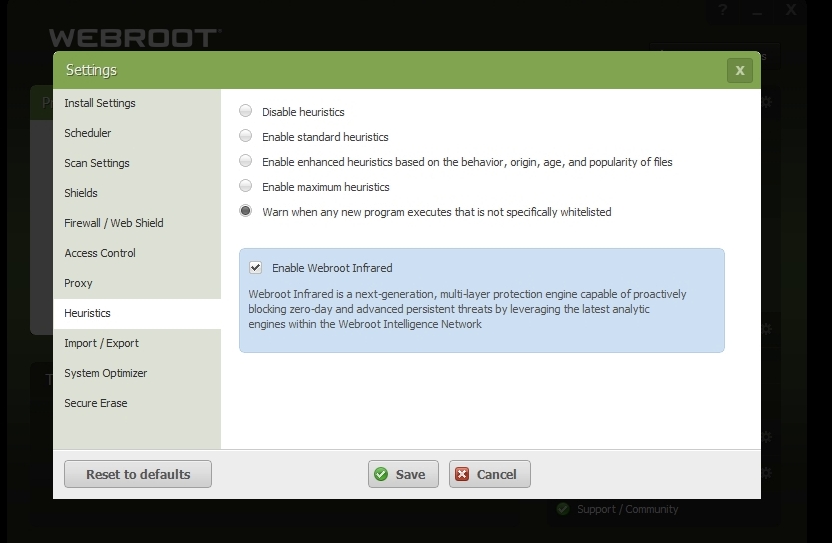Screen dimensions: 832x543
Task: Uncheck Enable Webroot Infrared
Action: (x=256, y=268)
